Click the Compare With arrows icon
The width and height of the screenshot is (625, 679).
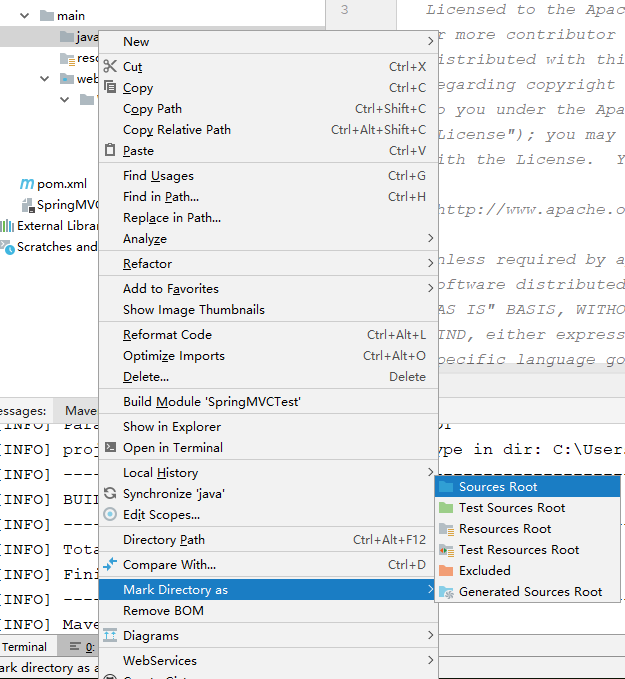coord(110,564)
